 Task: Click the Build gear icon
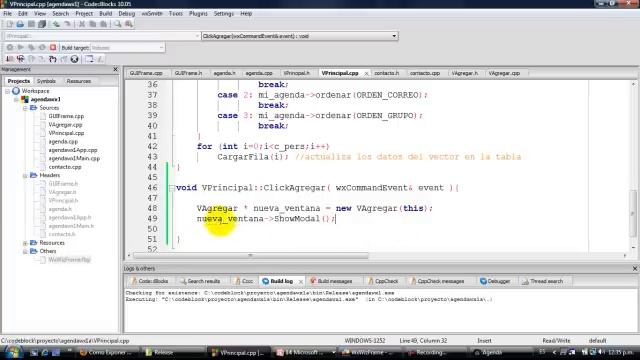coord(10,47)
